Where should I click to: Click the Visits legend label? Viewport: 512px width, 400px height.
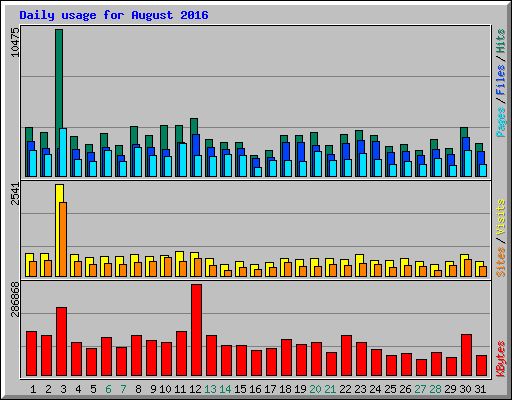501,217
